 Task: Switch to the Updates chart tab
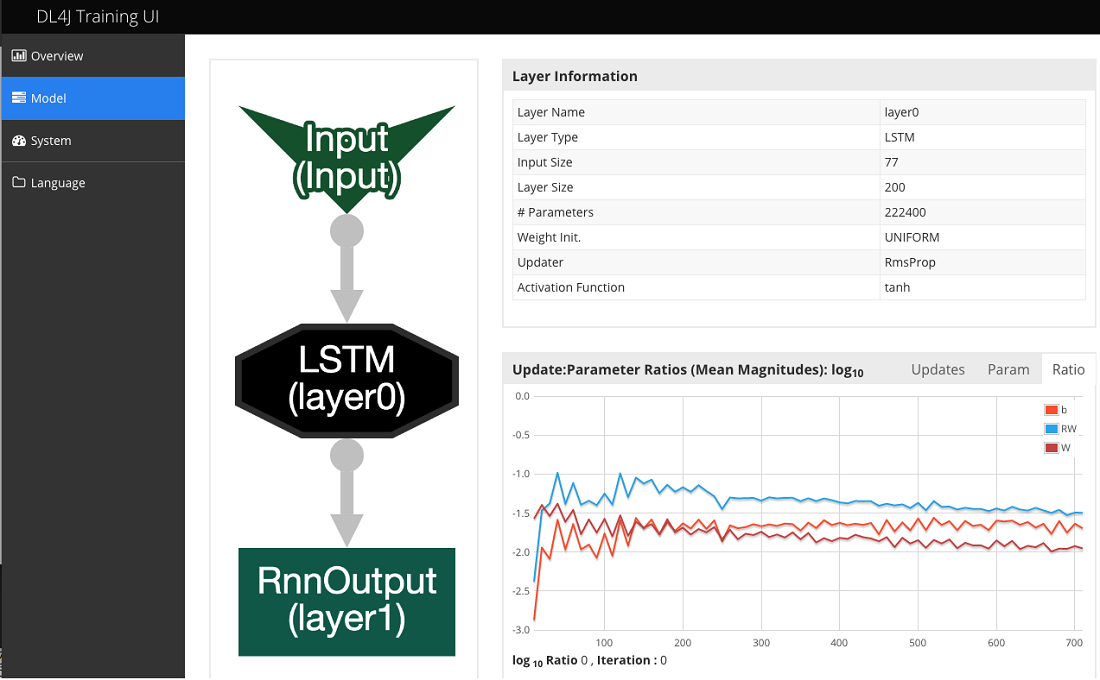[937, 369]
